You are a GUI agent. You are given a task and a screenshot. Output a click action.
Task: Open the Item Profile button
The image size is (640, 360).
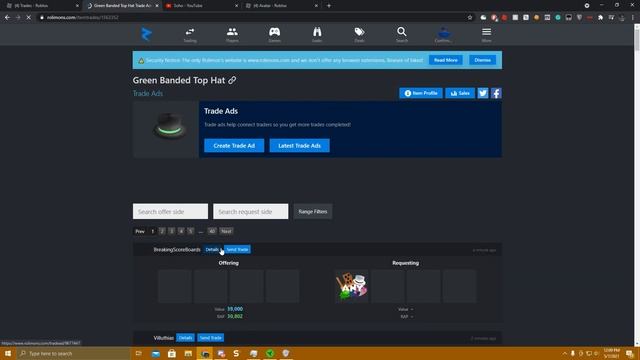[421, 93]
